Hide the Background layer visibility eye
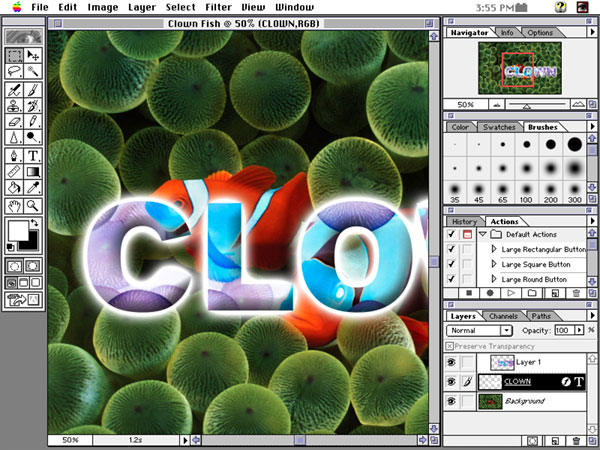Screen dimensions: 600x450 [x=450, y=400]
